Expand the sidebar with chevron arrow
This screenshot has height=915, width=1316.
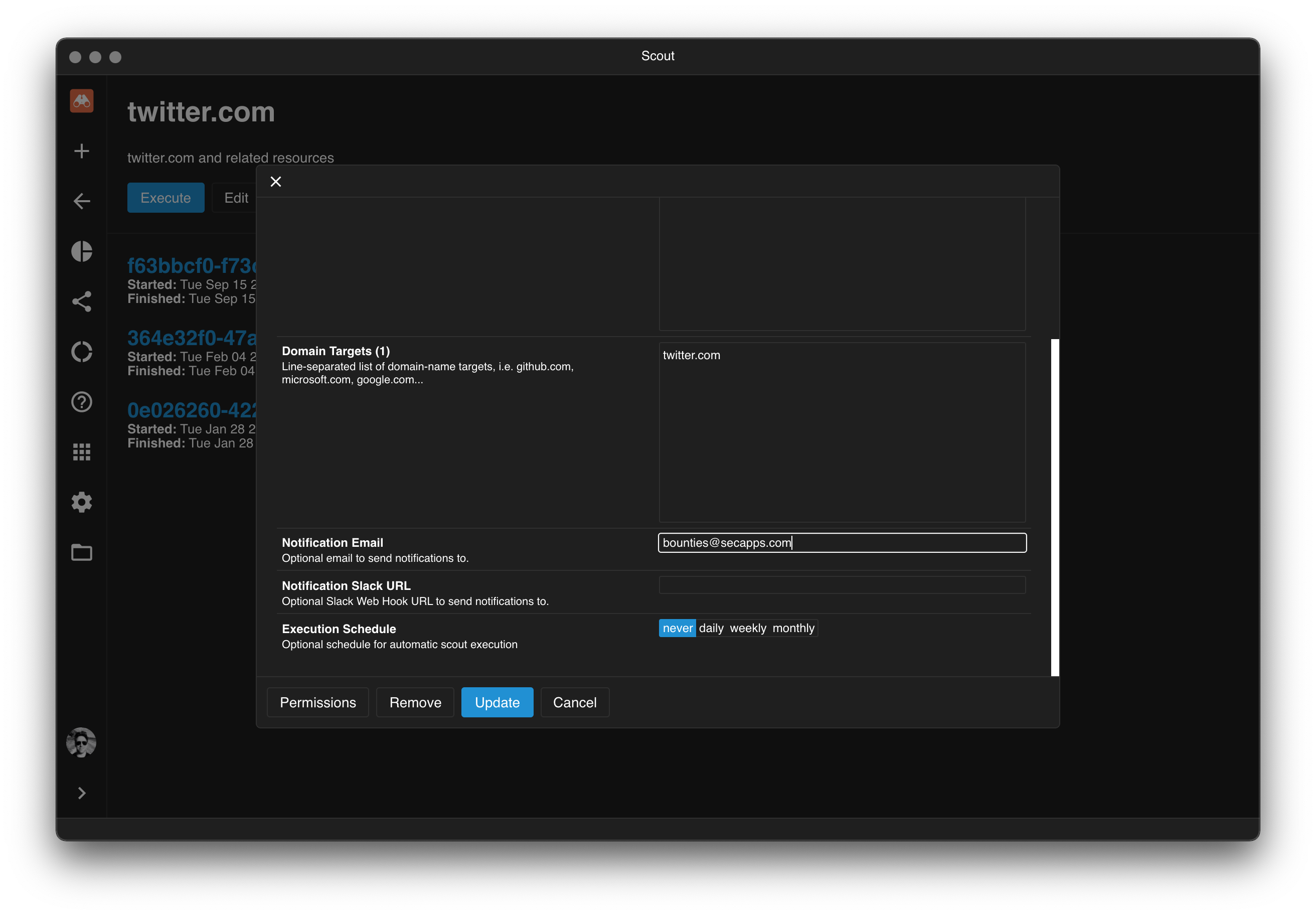81,793
